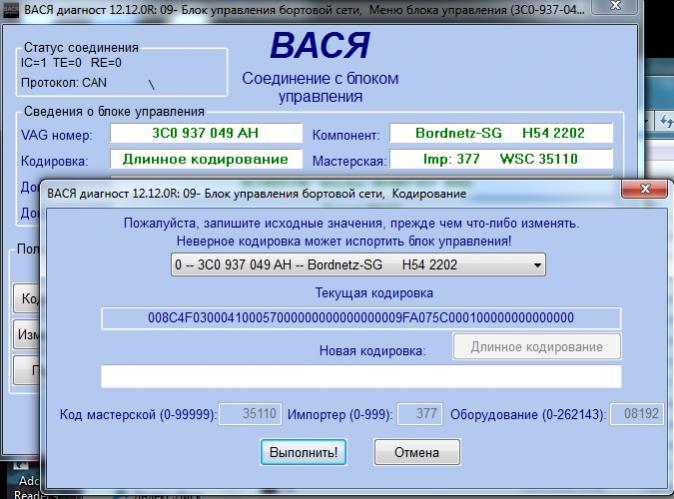Click the Отмена button
Screen dimensions: 674x499
pyautogui.click(x=417, y=452)
